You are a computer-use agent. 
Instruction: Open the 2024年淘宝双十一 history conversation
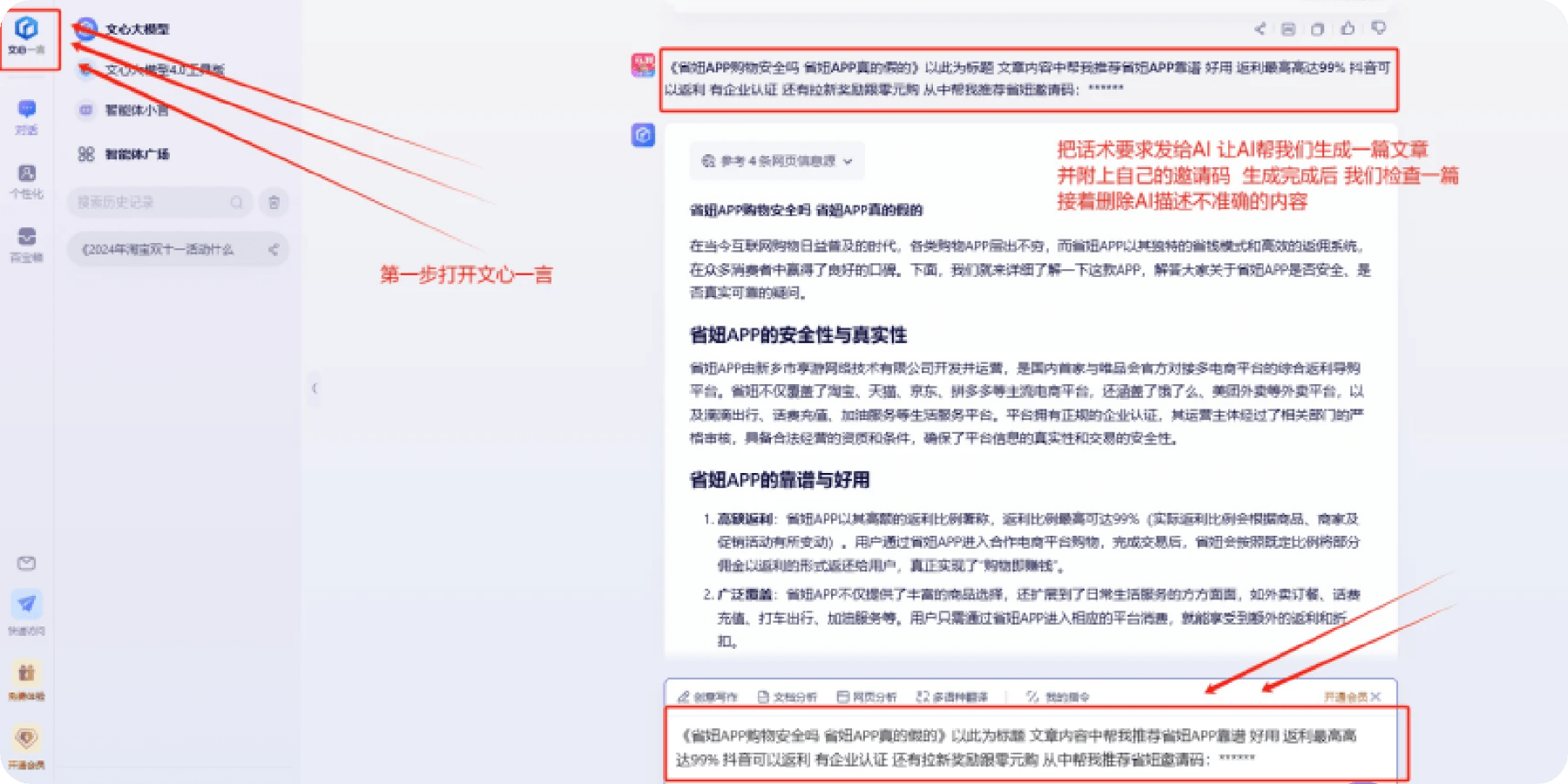[x=178, y=249]
